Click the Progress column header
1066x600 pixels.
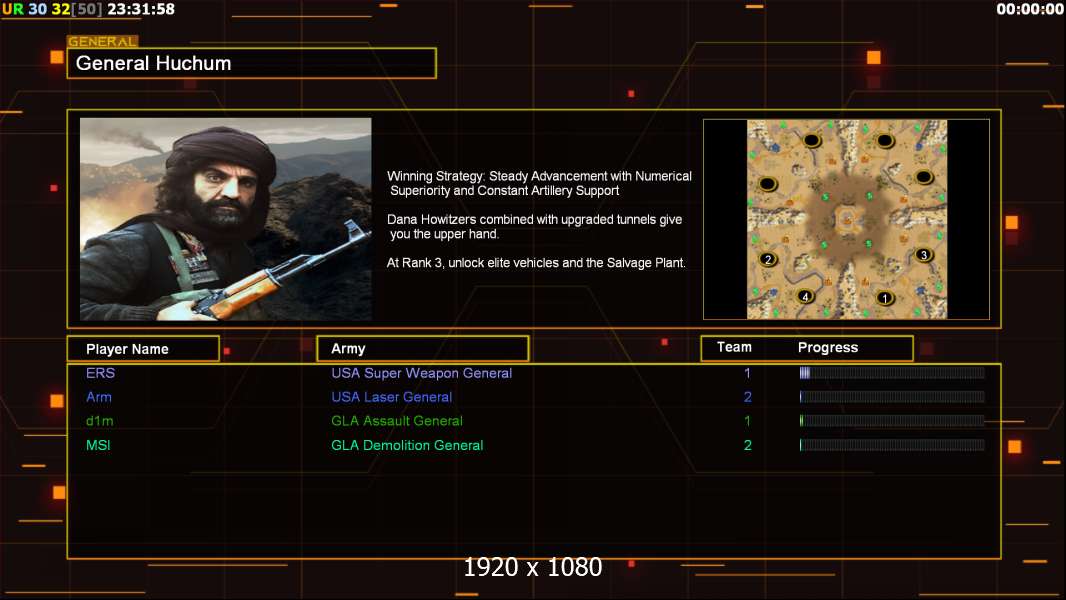tap(827, 347)
